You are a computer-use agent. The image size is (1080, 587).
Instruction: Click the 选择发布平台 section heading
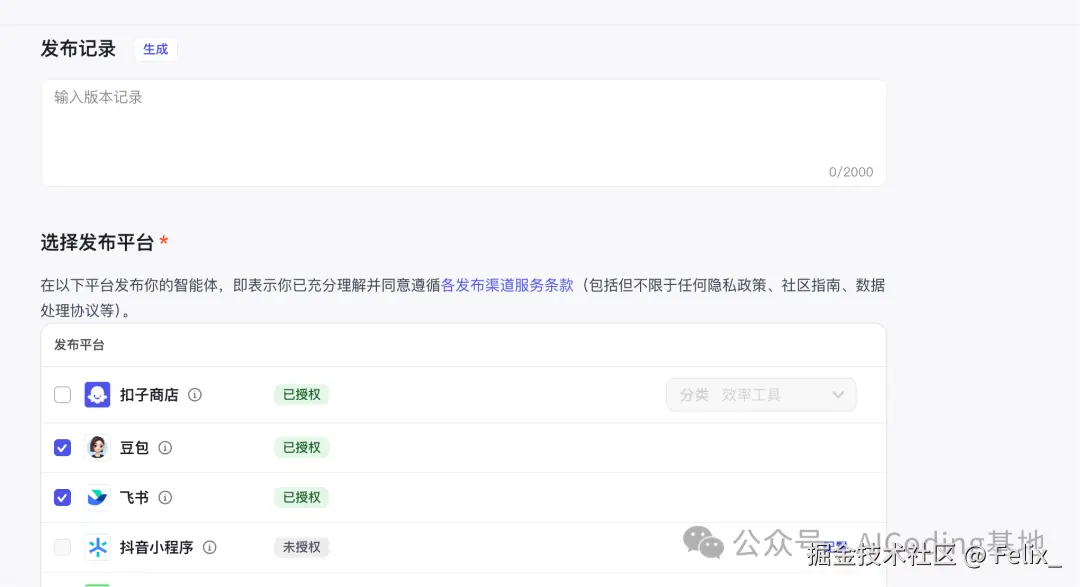tap(97, 243)
